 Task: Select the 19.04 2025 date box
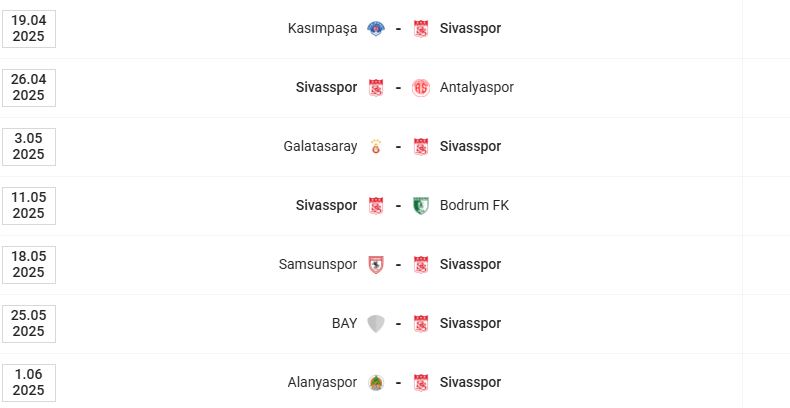(29, 29)
